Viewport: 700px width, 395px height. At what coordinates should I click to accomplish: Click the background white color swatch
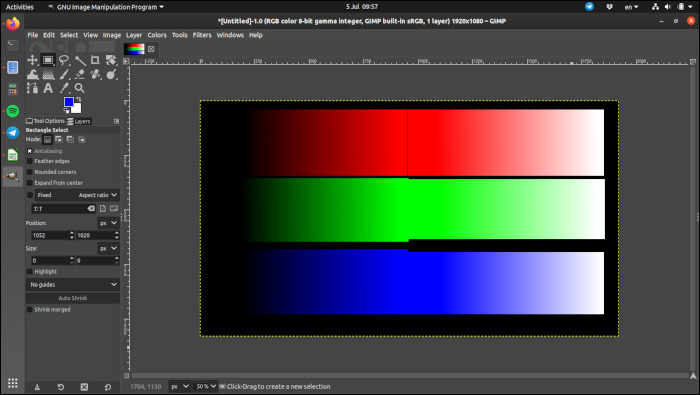77,108
